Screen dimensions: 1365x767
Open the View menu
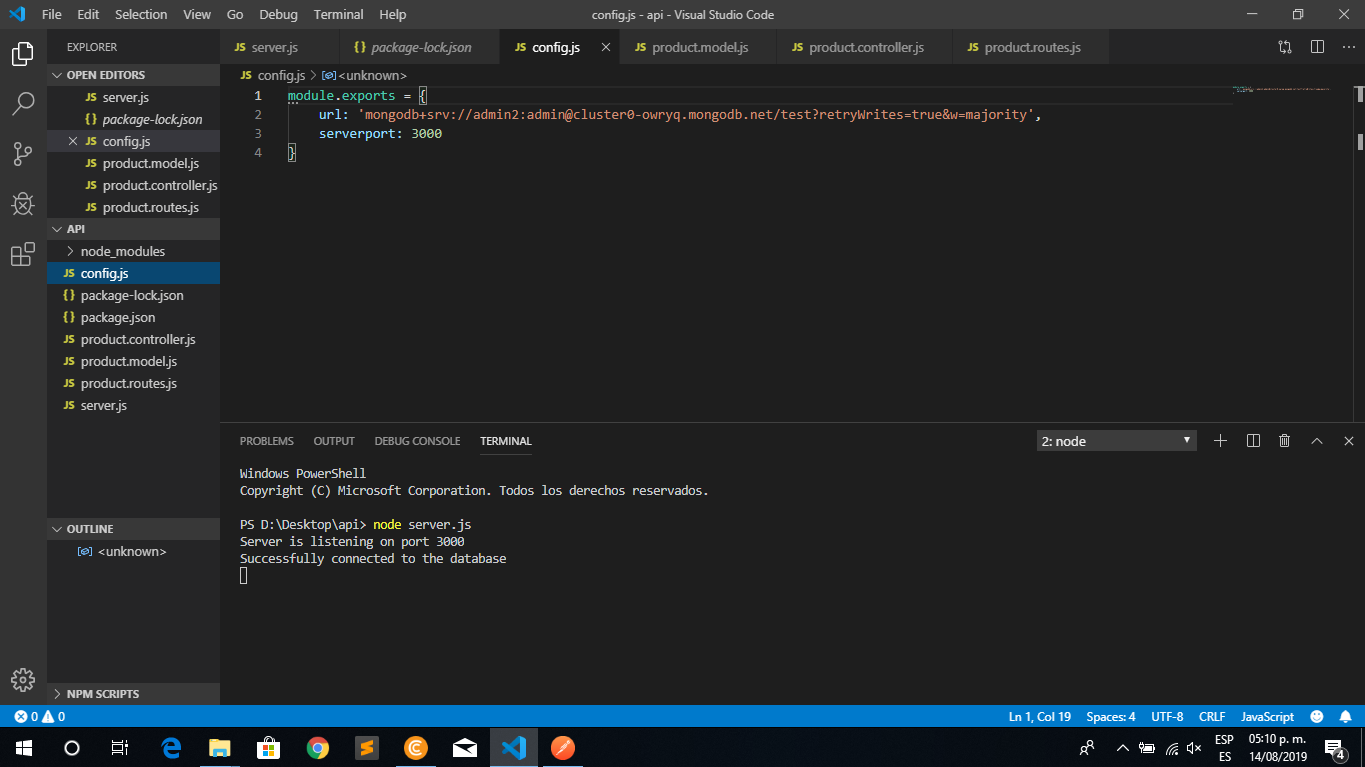[197, 15]
